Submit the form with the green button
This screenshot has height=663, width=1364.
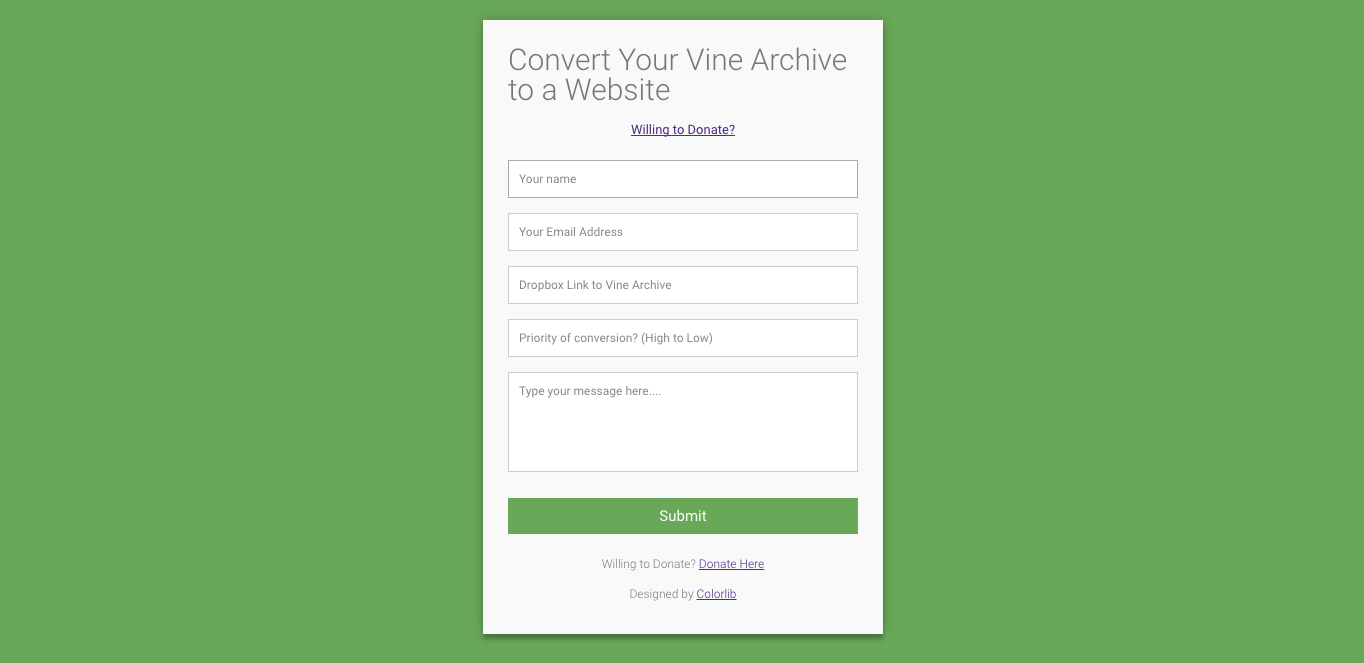[x=682, y=516]
